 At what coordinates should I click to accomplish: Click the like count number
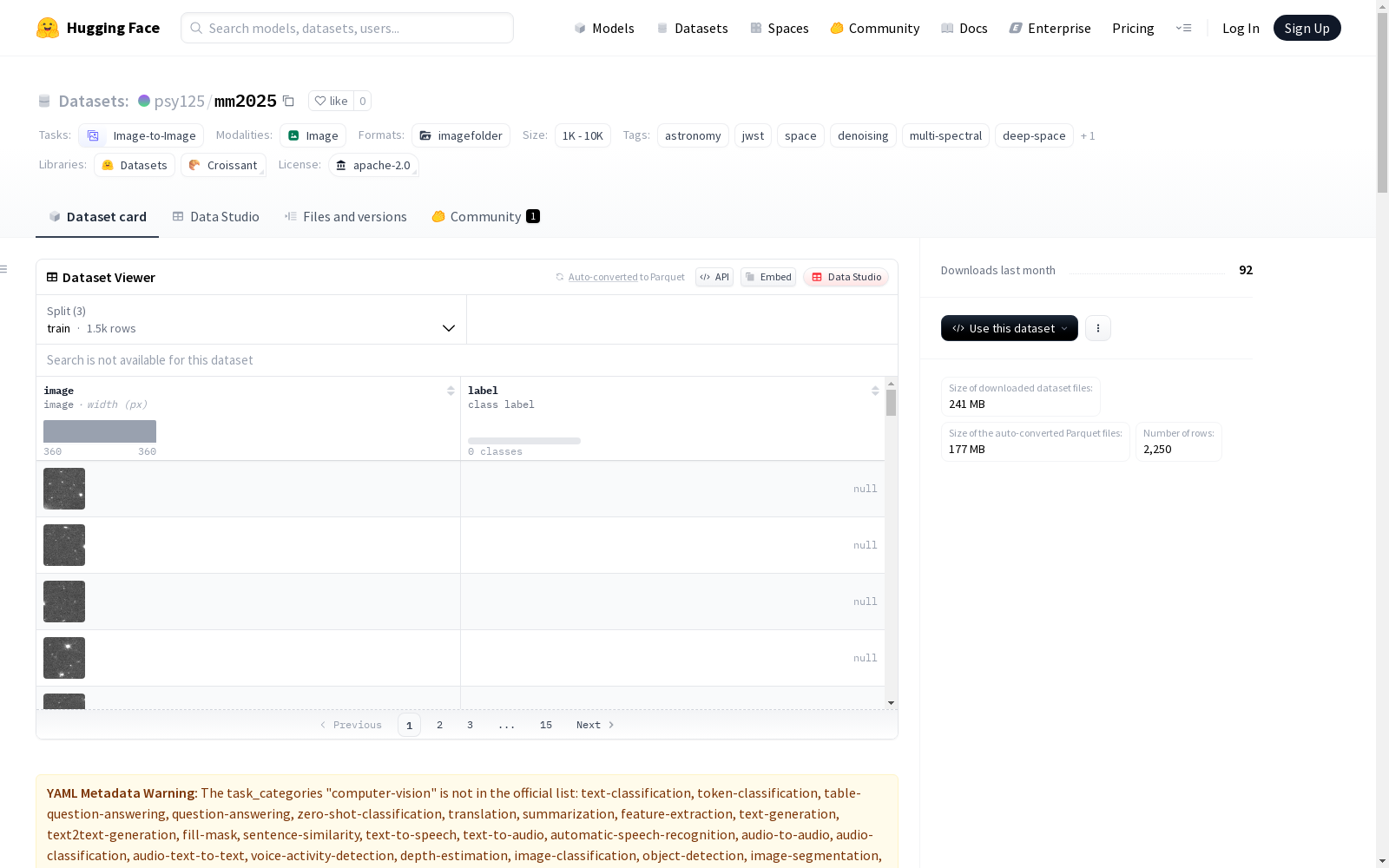point(363,101)
